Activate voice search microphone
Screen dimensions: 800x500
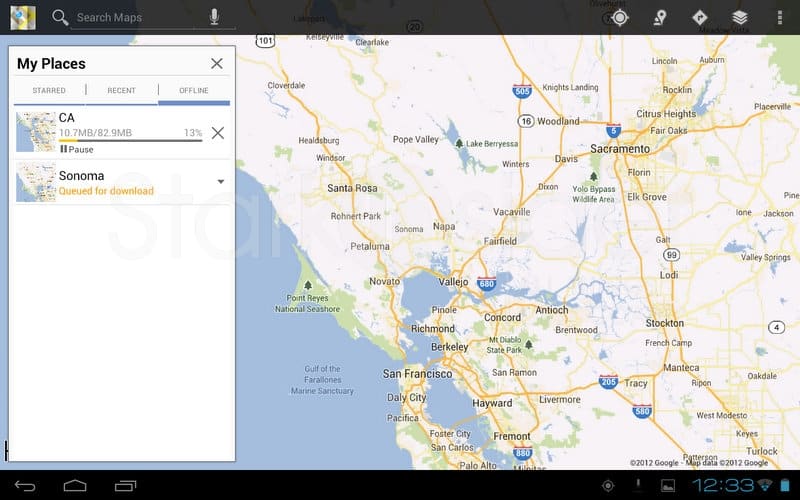(214, 17)
